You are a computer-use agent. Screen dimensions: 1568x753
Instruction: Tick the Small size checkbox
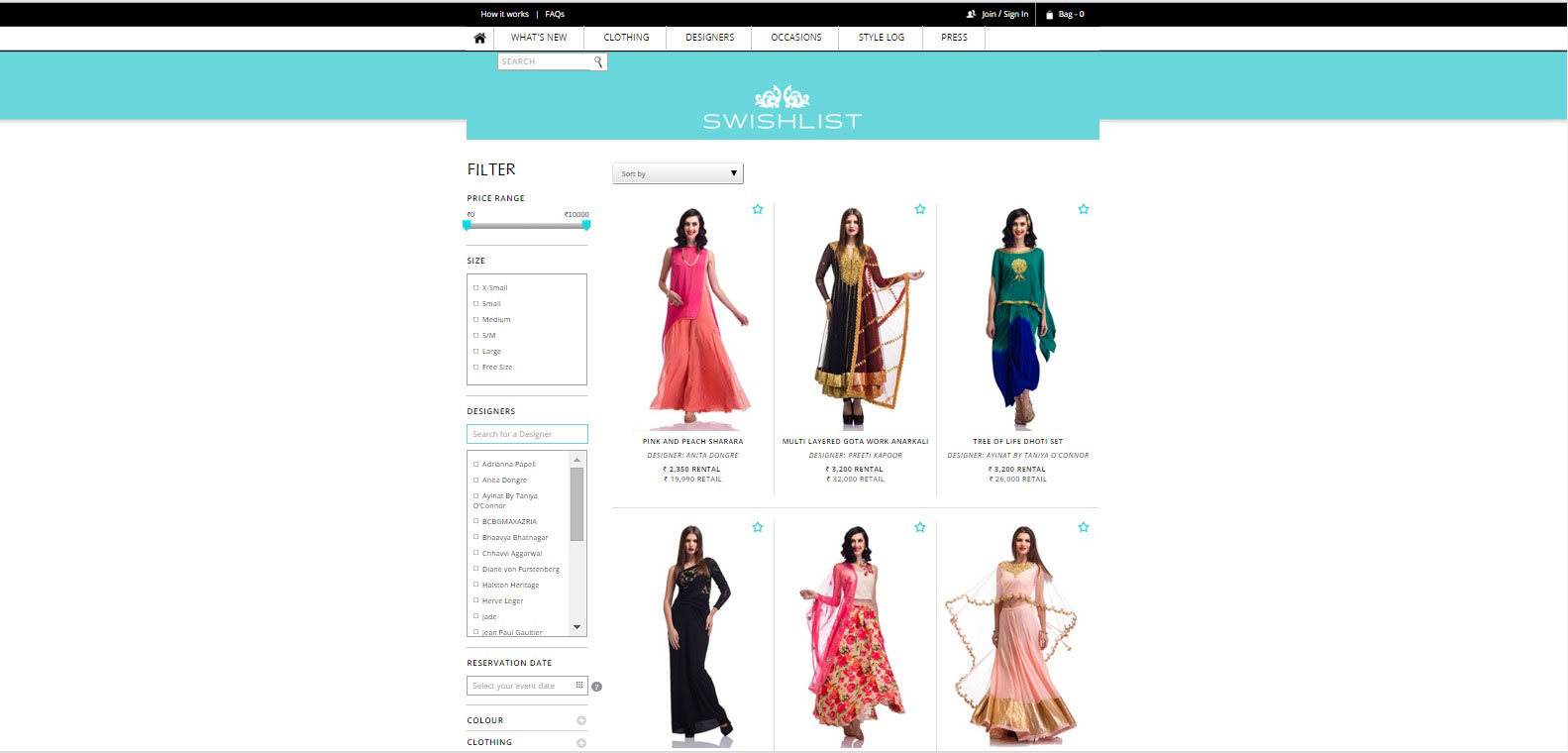point(475,303)
